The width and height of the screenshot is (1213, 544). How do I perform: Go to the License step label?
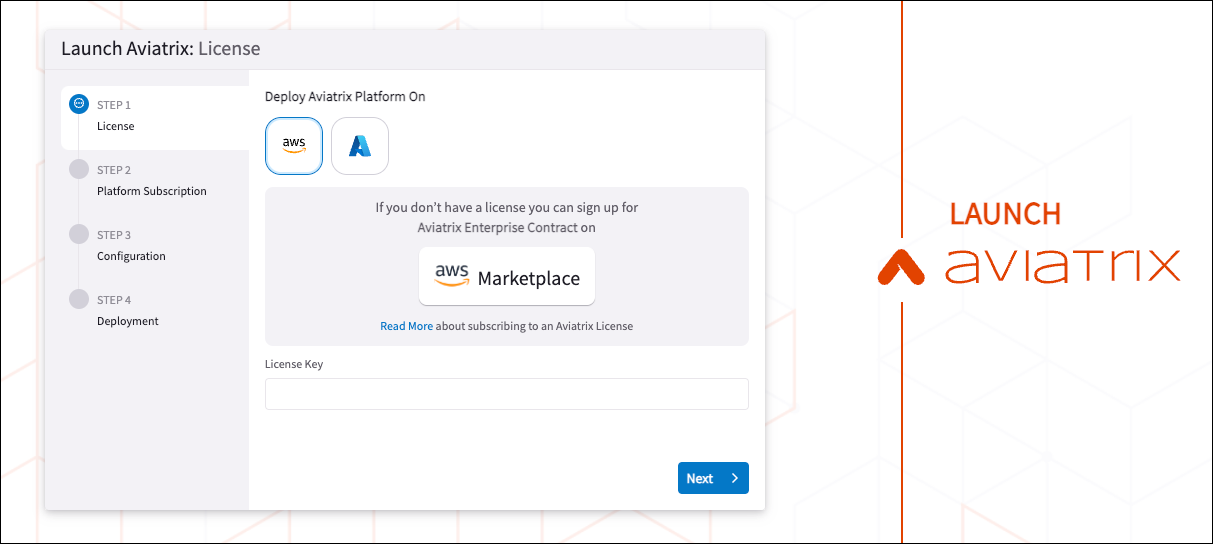pos(116,126)
